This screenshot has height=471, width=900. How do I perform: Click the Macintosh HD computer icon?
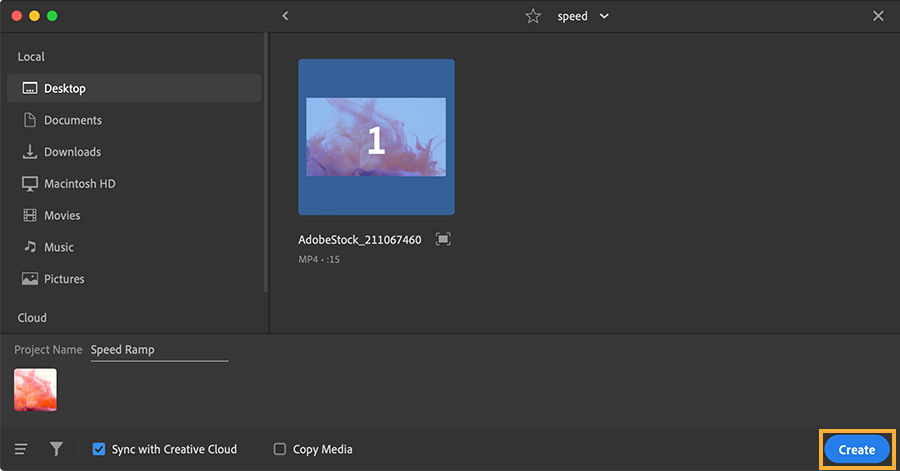[30, 184]
